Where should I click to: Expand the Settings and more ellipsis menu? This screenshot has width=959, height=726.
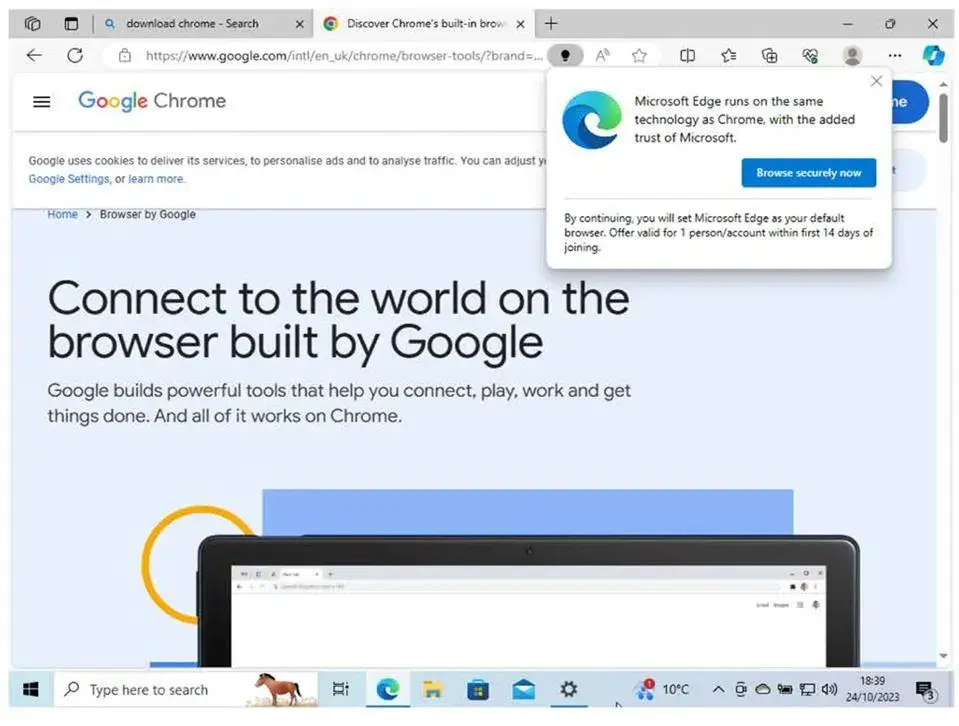tap(894, 56)
